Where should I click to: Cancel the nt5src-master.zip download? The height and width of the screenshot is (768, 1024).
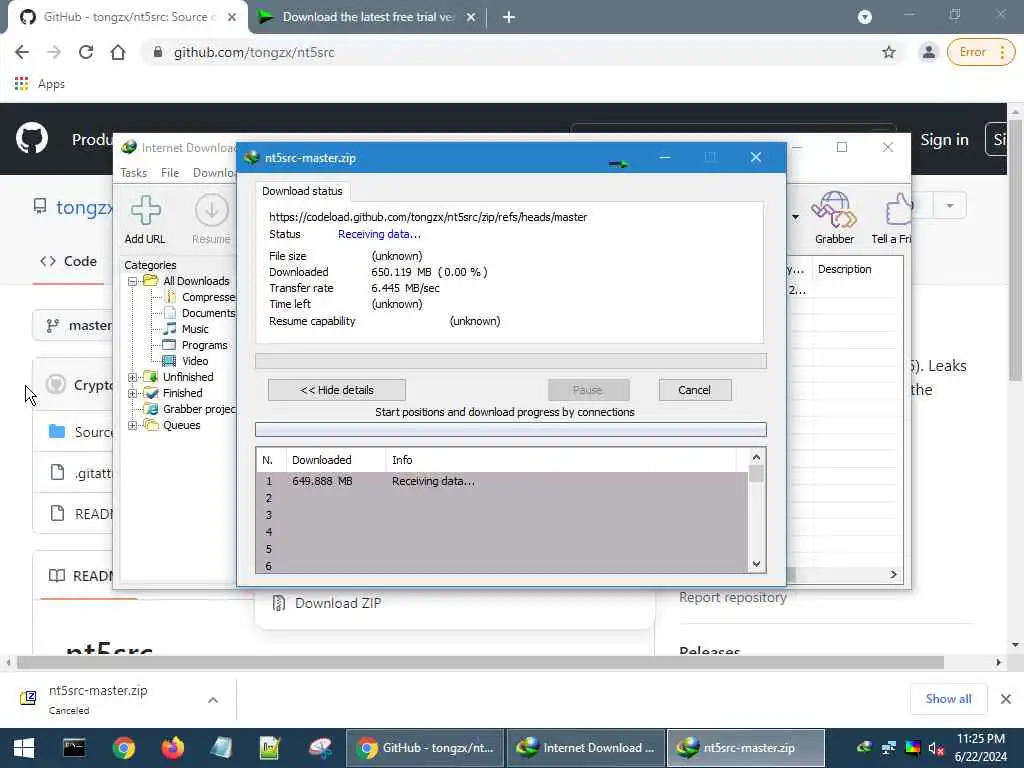694,390
